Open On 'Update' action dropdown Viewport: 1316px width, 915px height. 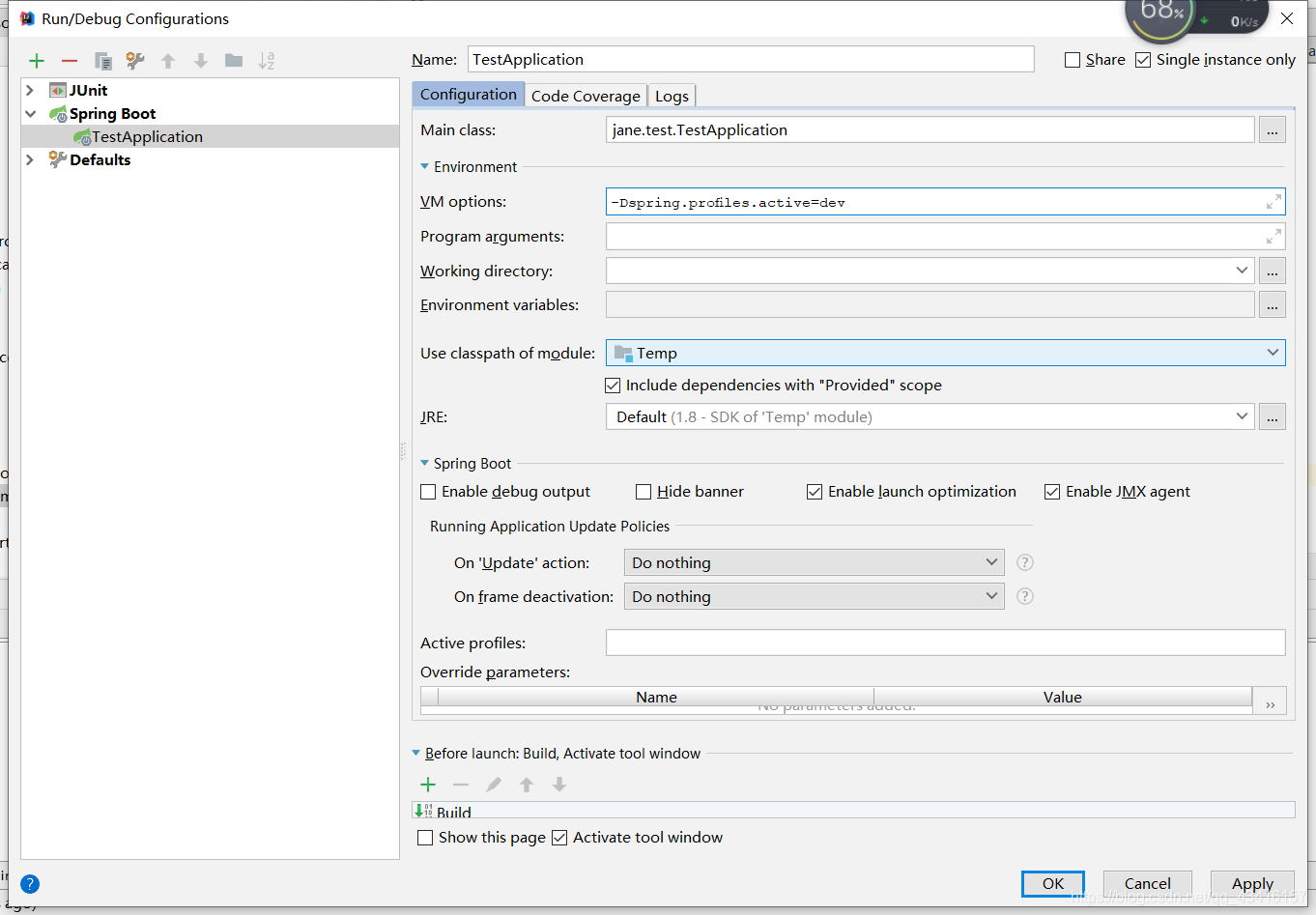(x=991, y=562)
